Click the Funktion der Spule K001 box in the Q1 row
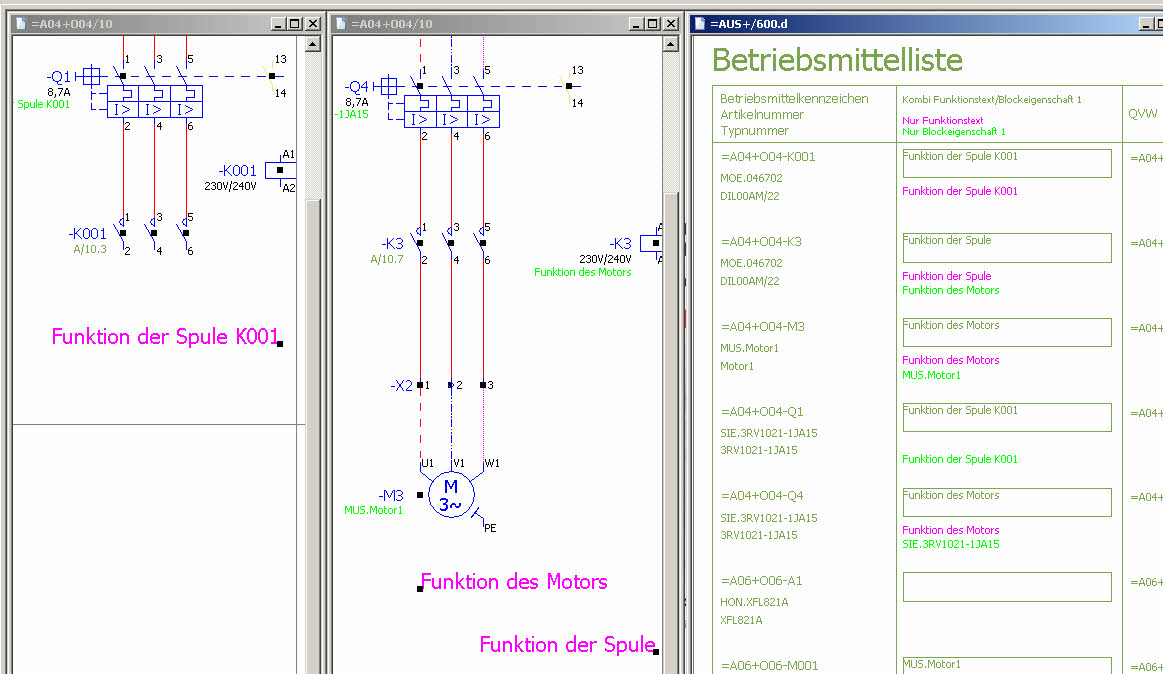The width and height of the screenshot is (1163, 674). click(x=1006, y=417)
